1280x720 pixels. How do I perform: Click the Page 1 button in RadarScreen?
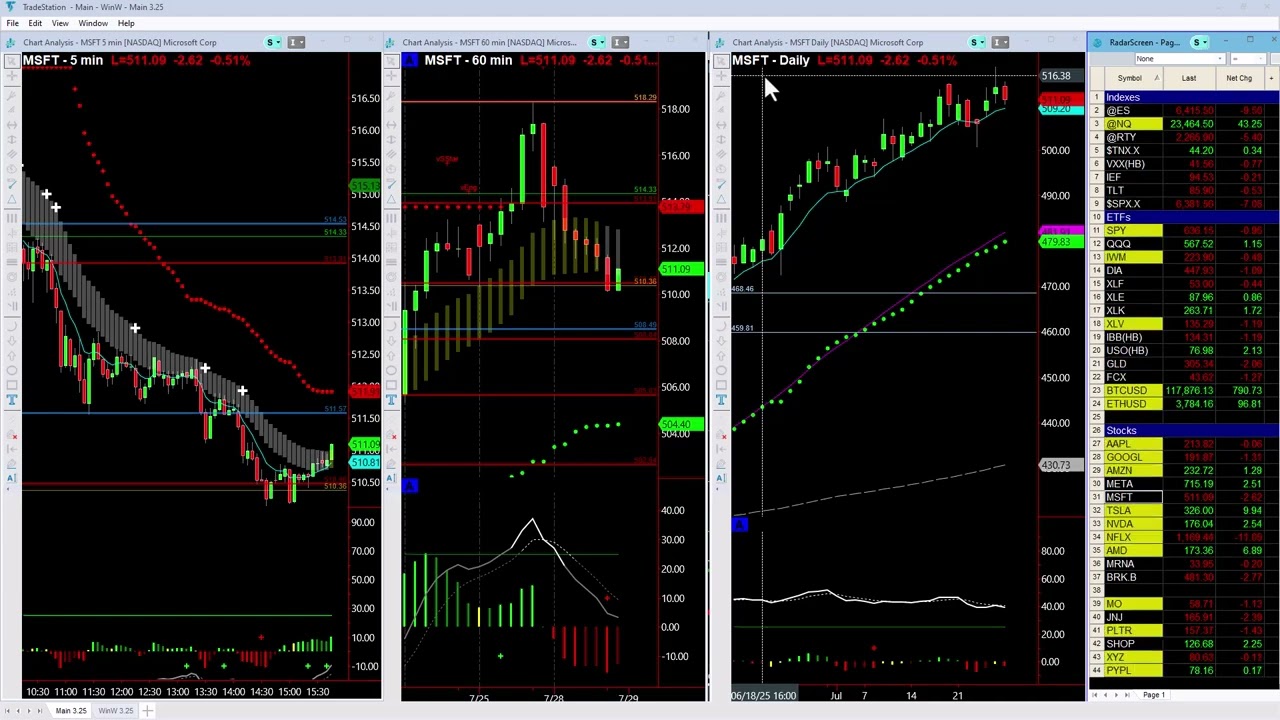1153,694
